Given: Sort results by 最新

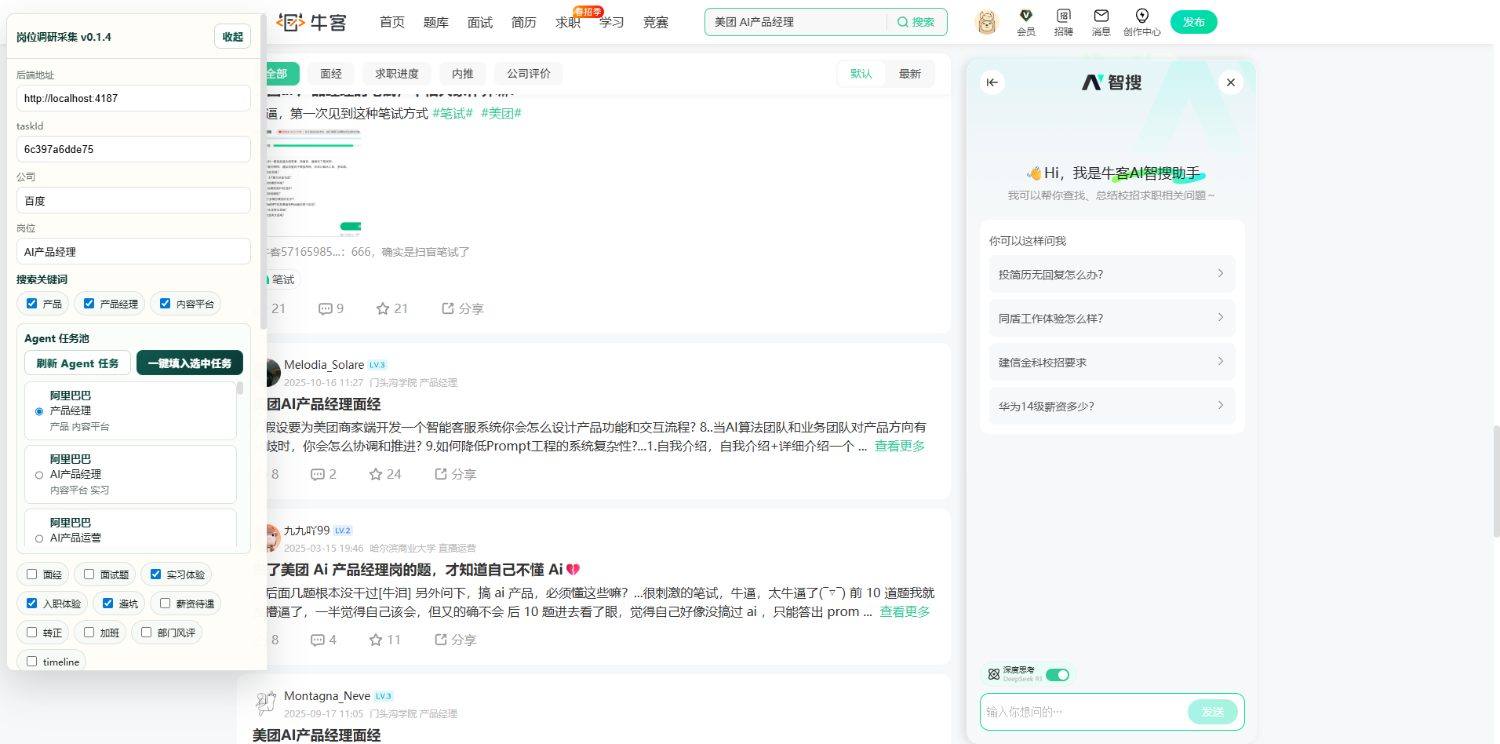Looking at the screenshot, I should click(910, 74).
